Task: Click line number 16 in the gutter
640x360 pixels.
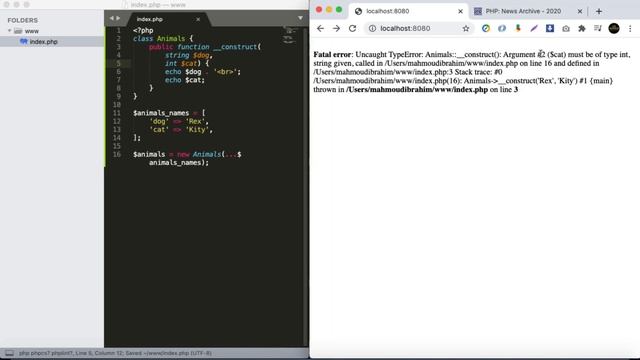Action: tap(117, 154)
